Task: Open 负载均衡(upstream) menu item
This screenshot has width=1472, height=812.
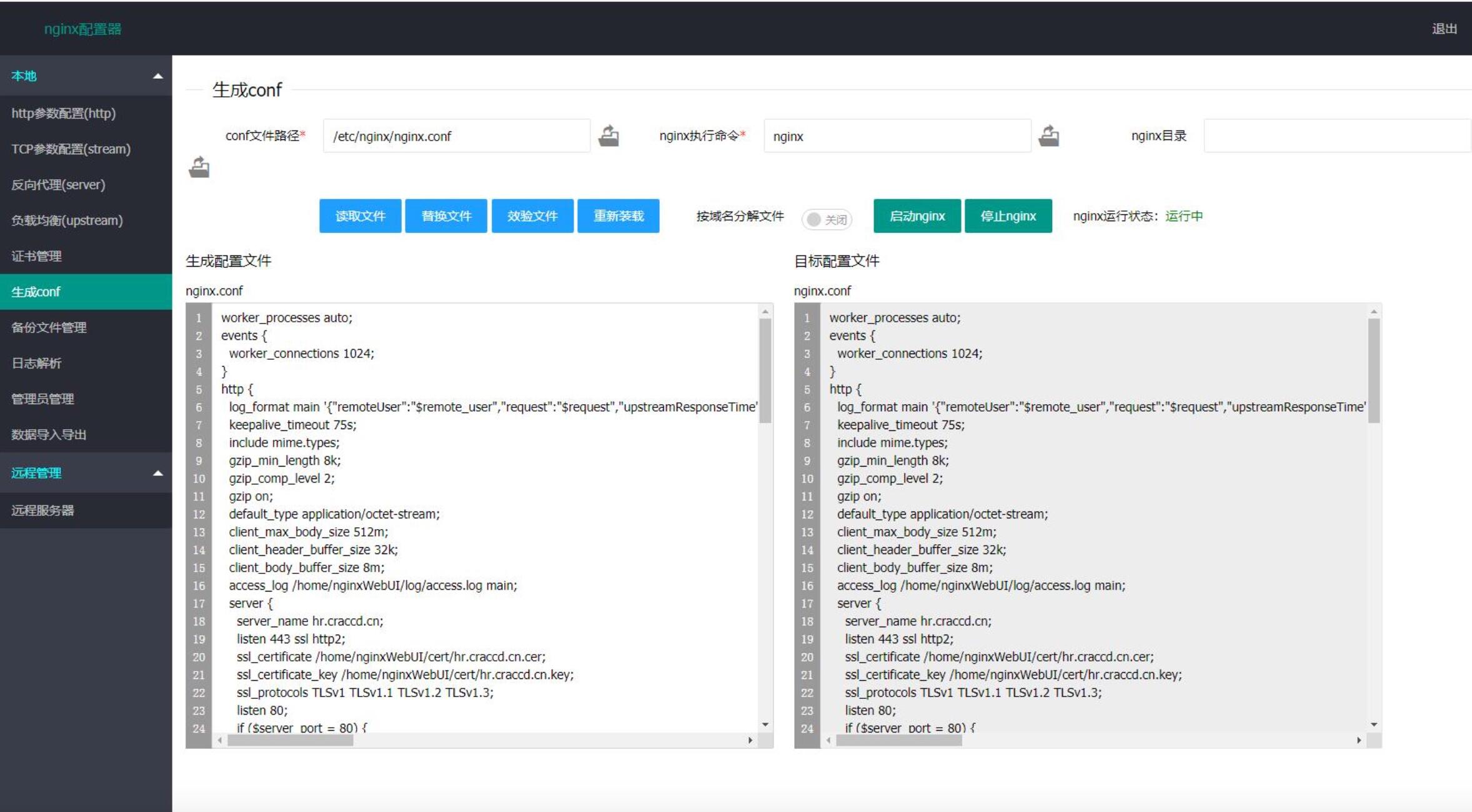Action: pyautogui.click(x=67, y=220)
